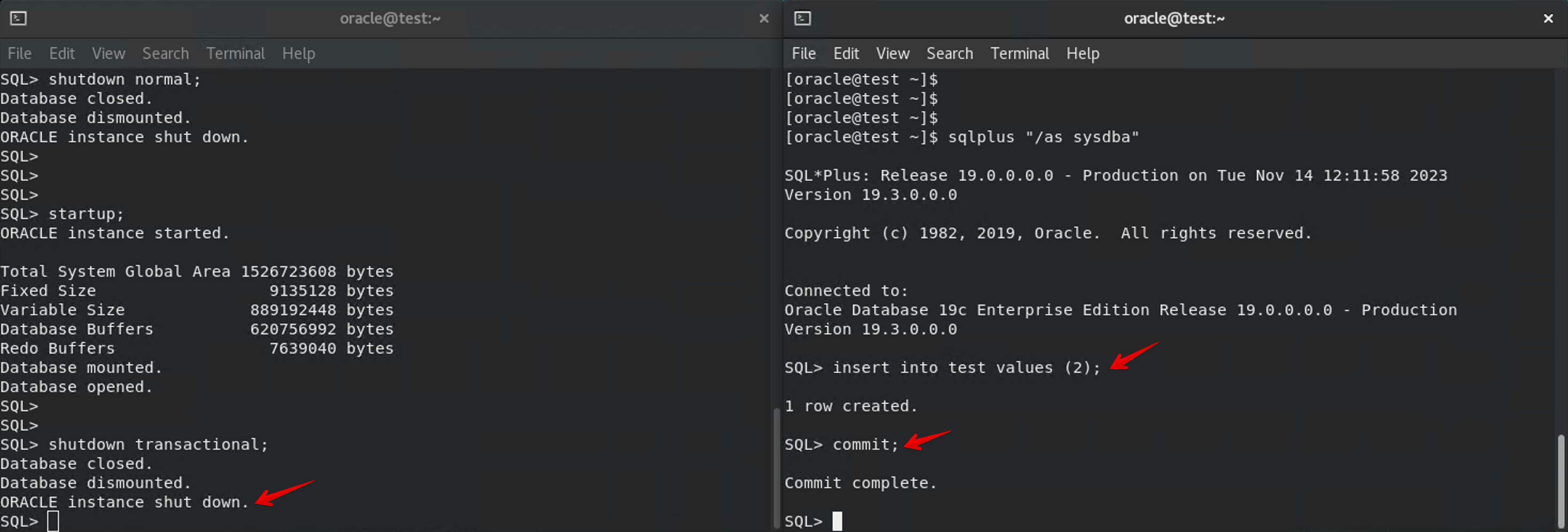Close the left terminal window

click(x=764, y=18)
